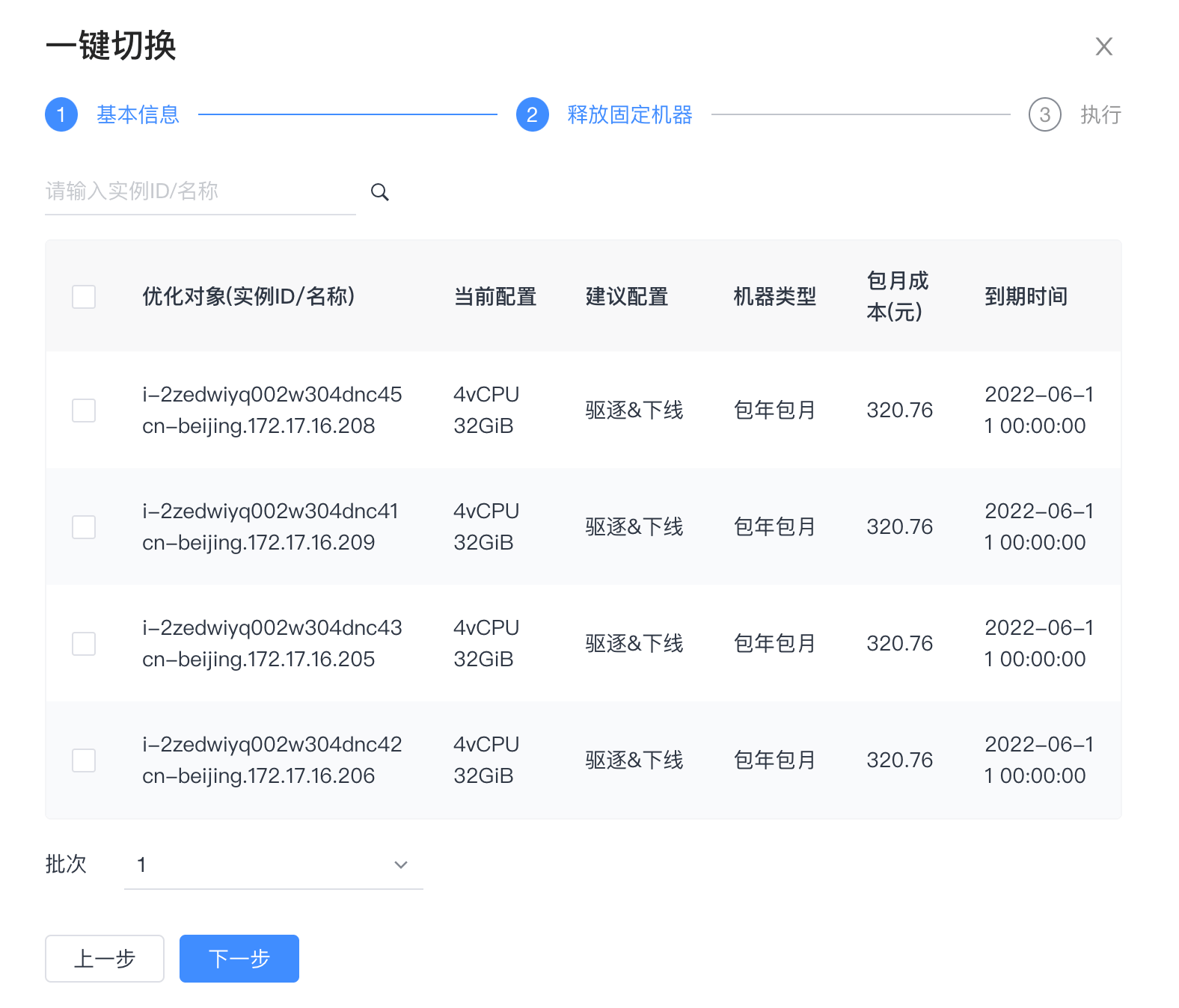This screenshot has width=1179, height=1008.
Task: Click name cn-beijing.172.17.16.208
Action: click(259, 426)
